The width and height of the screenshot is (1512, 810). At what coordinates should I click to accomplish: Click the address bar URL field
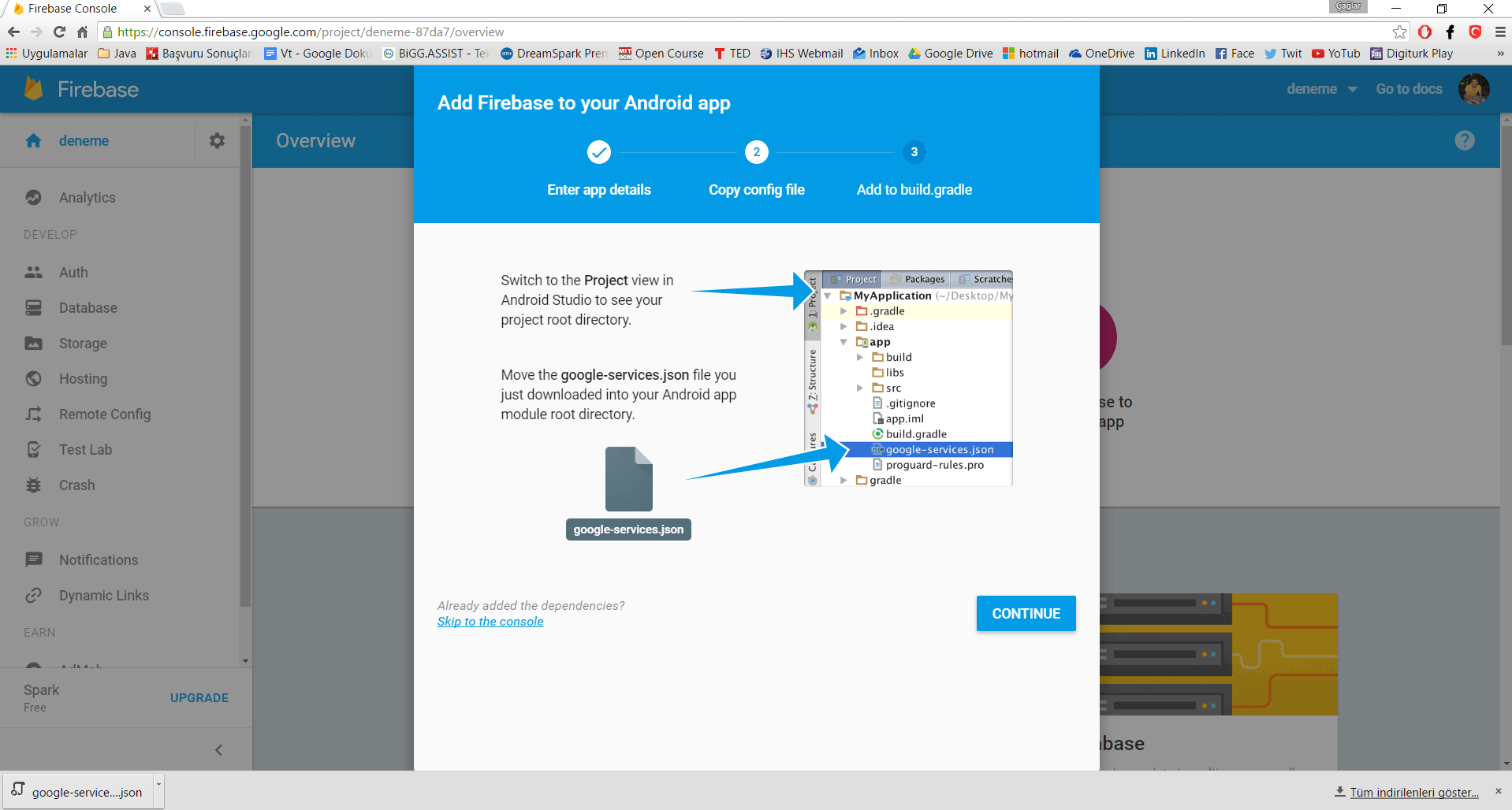point(753,32)
